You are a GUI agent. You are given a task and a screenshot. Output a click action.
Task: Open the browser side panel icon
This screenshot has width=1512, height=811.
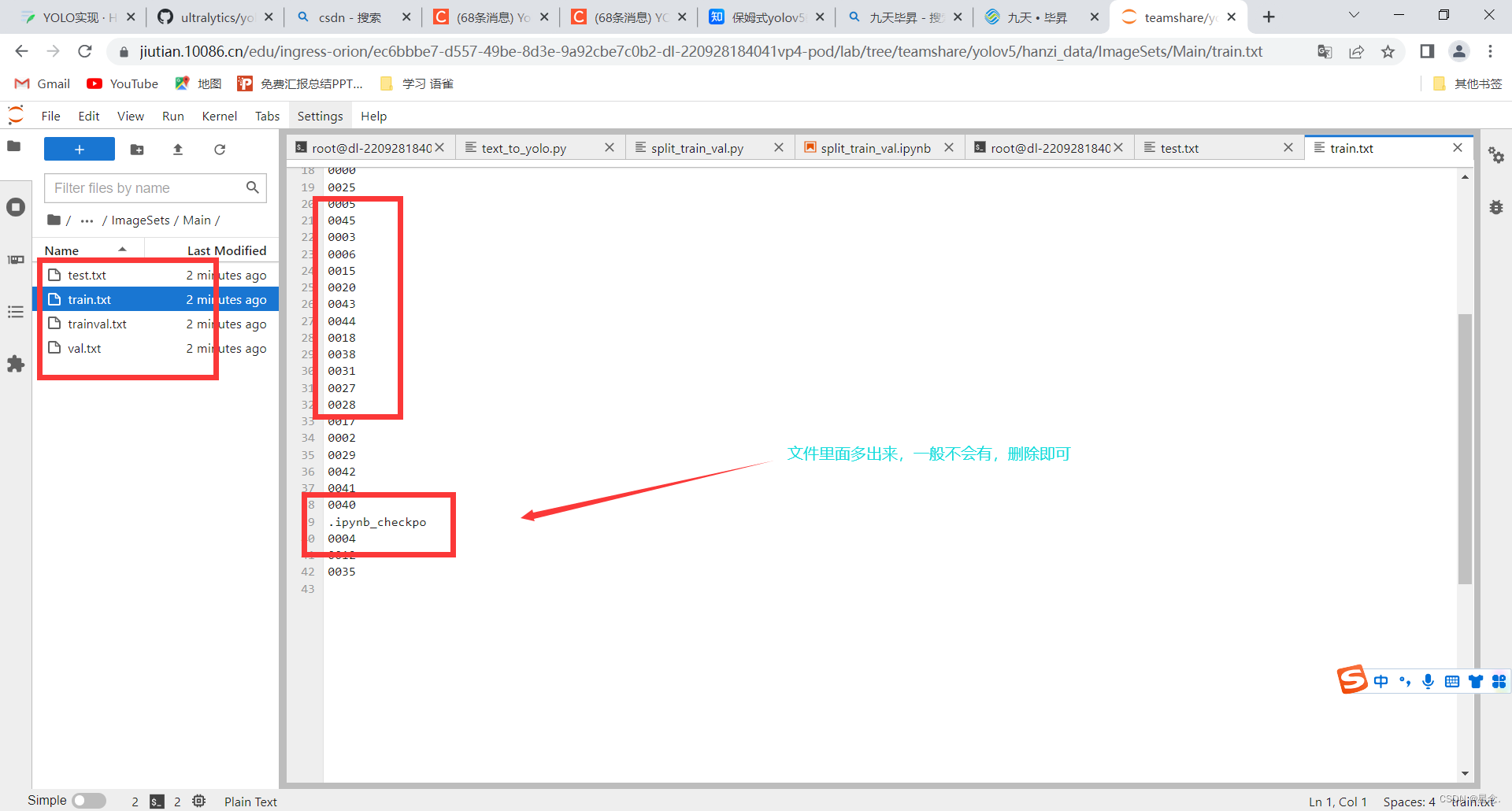pyautogui.click(x=1427, y=51)
